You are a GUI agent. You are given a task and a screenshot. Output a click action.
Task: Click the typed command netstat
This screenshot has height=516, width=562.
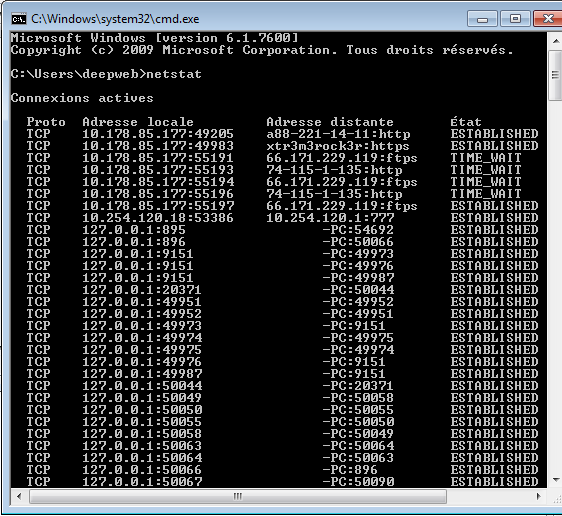[x=174, y=74]
